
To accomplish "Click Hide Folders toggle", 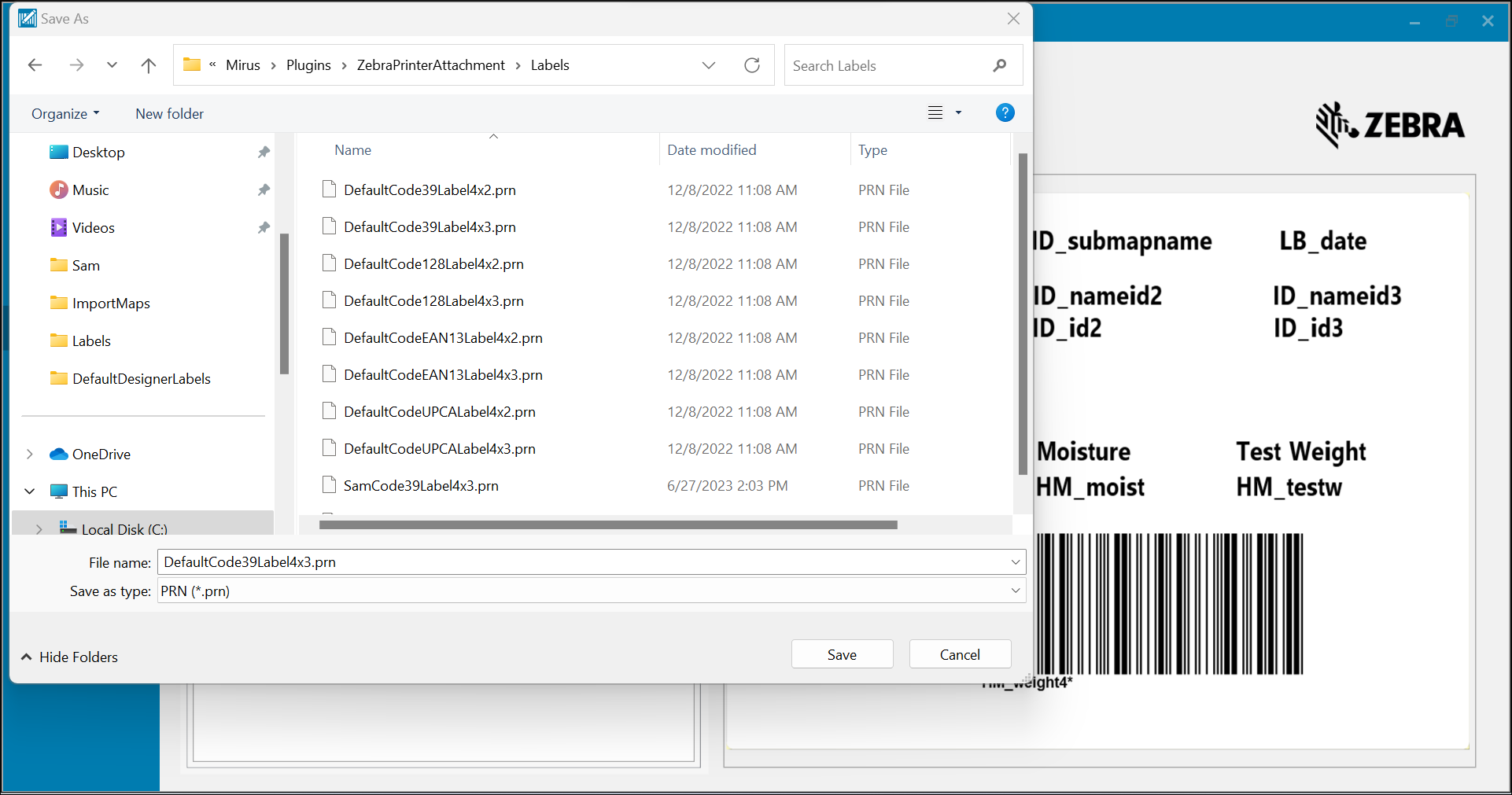I will [x=69, y=657].
